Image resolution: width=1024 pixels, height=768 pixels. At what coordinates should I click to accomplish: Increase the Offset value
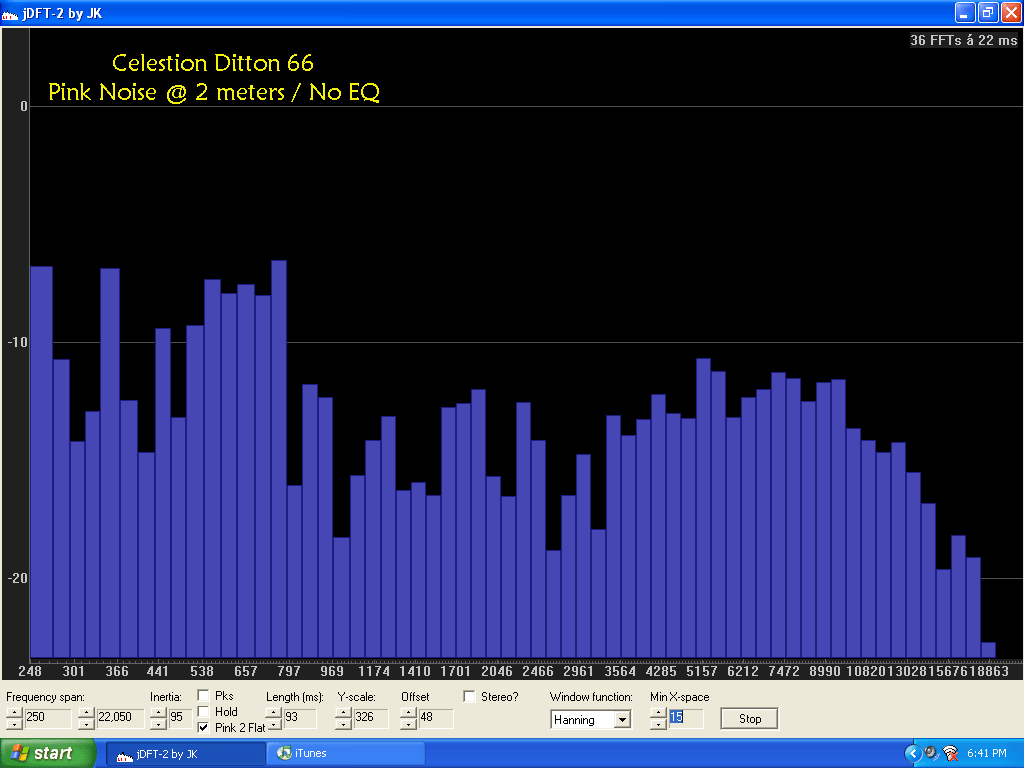408,713
